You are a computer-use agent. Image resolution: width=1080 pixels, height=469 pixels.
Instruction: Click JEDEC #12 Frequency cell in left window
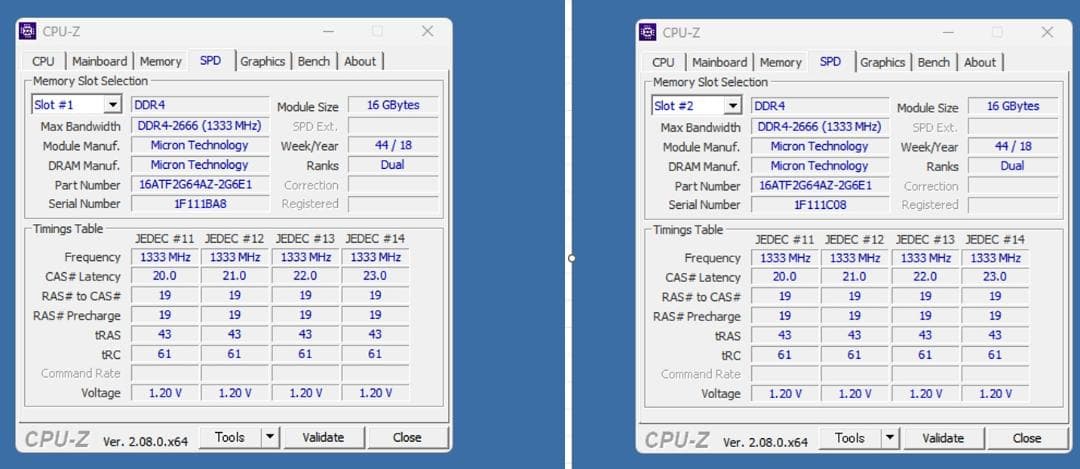pyautogui.click(x=235, y=257)
